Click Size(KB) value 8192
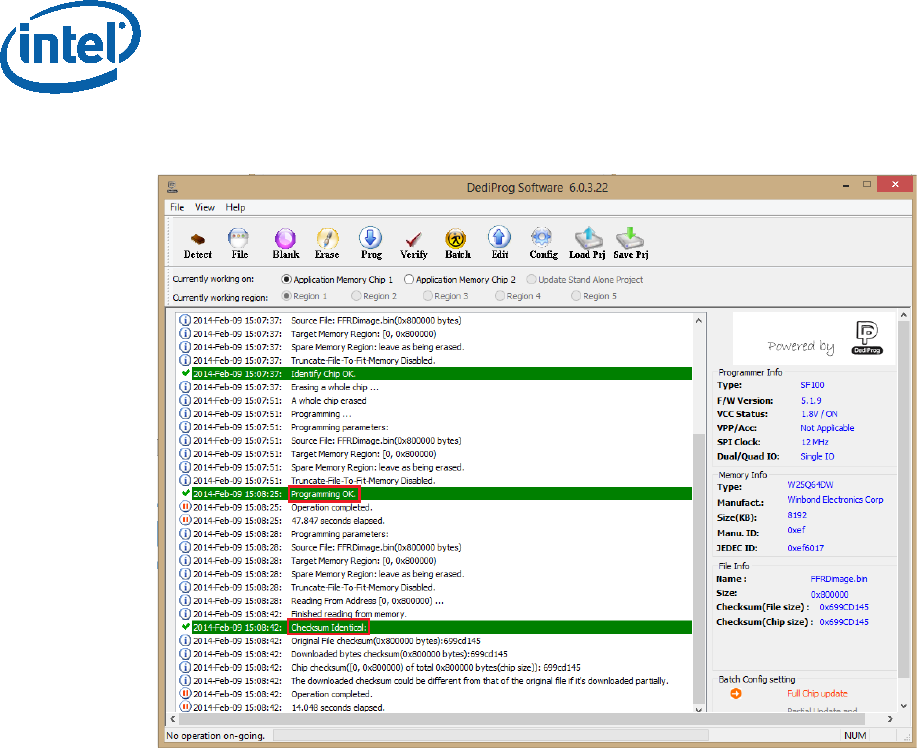 [x=797, y=515]
